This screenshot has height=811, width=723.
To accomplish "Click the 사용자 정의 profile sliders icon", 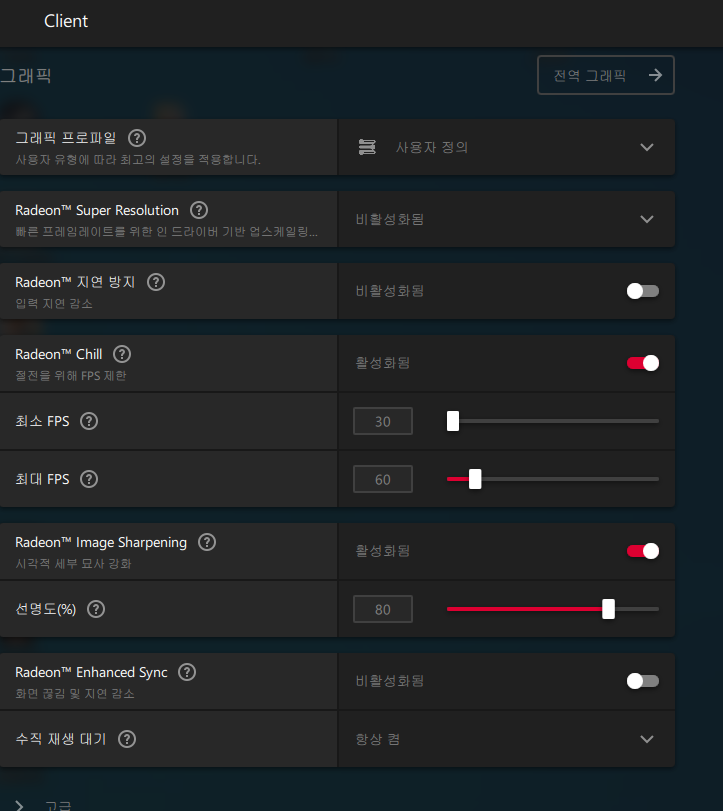I will [367, 147].
